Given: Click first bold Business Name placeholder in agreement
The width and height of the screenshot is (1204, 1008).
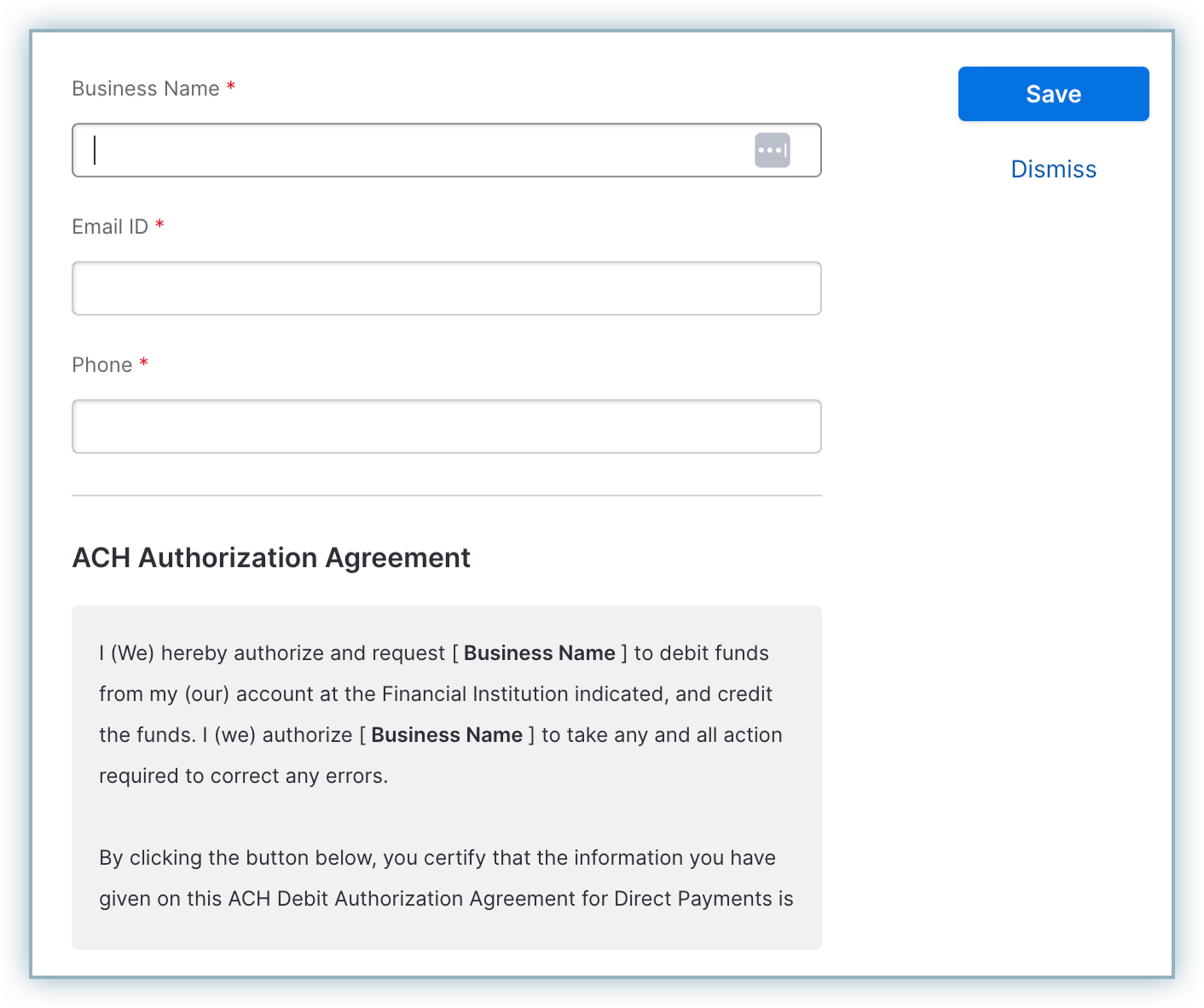Looking at the screenshot, I should tap(539, 653).
